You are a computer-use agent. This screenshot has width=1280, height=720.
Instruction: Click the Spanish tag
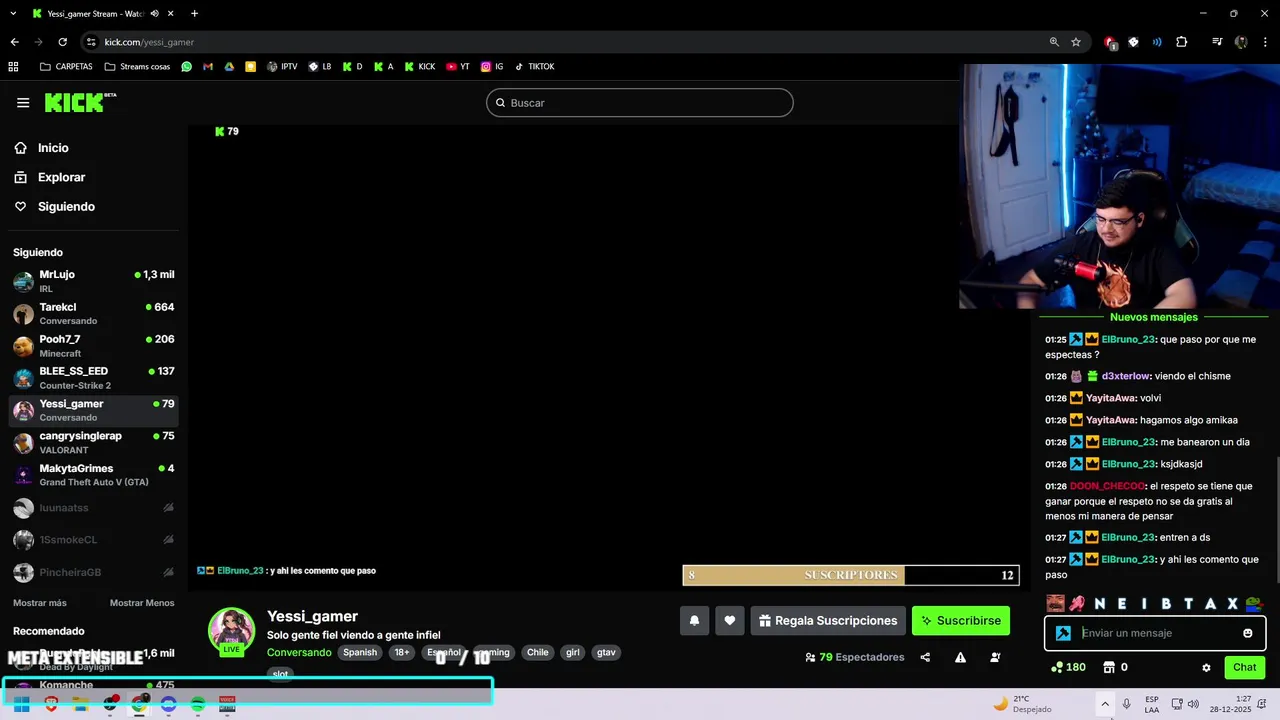pyautogui.click(x=360, y=652)
